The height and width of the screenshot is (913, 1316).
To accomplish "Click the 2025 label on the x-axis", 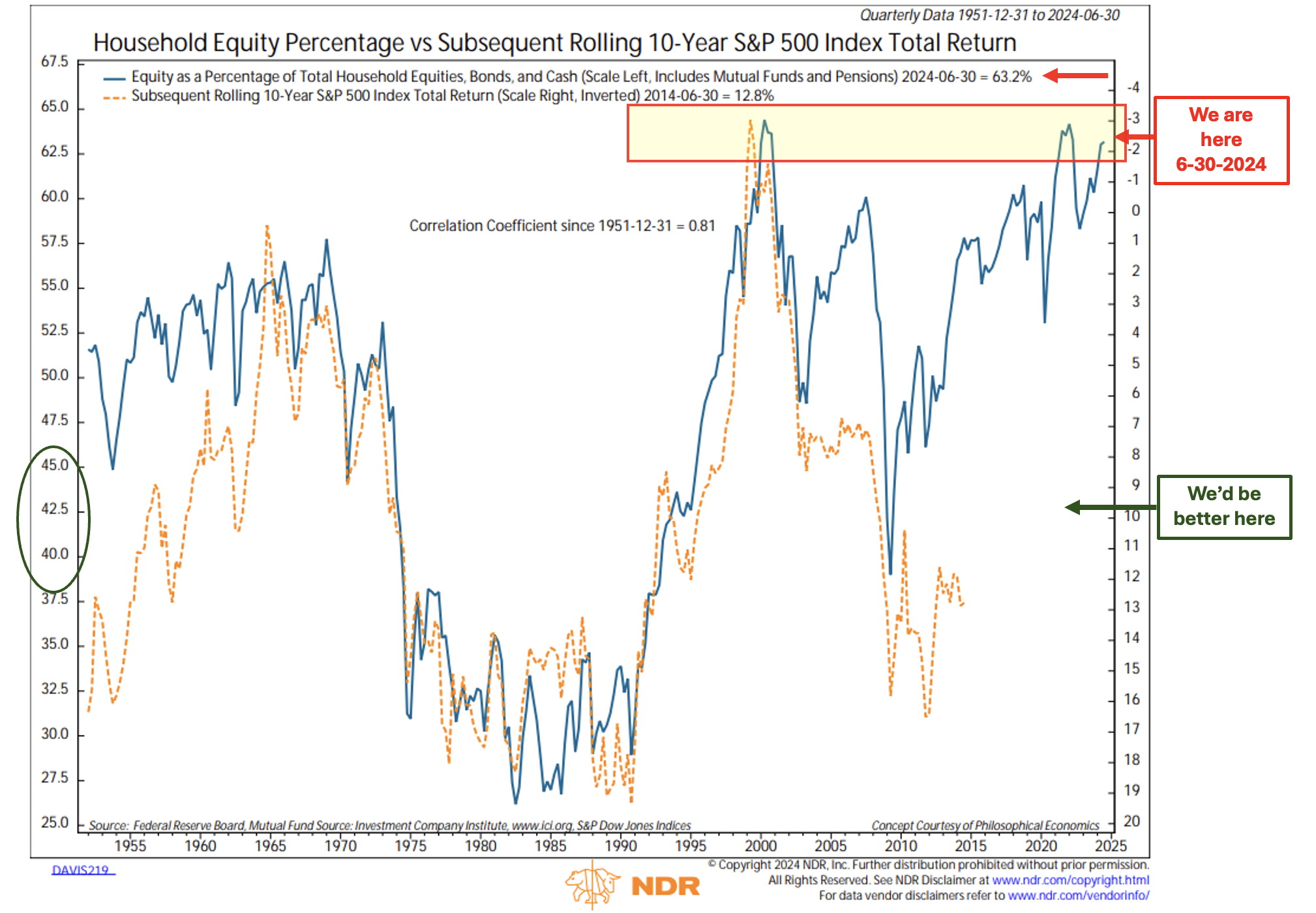I will click(x=1111, y=846).
